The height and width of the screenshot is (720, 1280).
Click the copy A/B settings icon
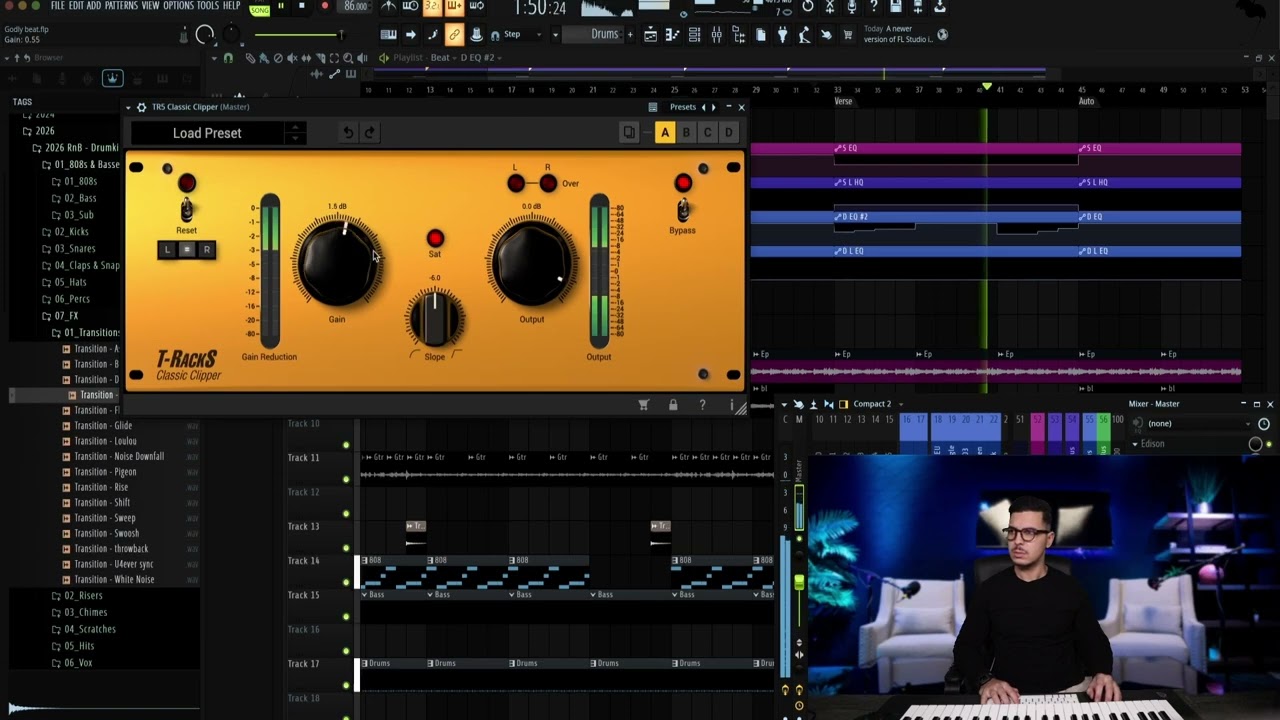click(x=629, y=133)
